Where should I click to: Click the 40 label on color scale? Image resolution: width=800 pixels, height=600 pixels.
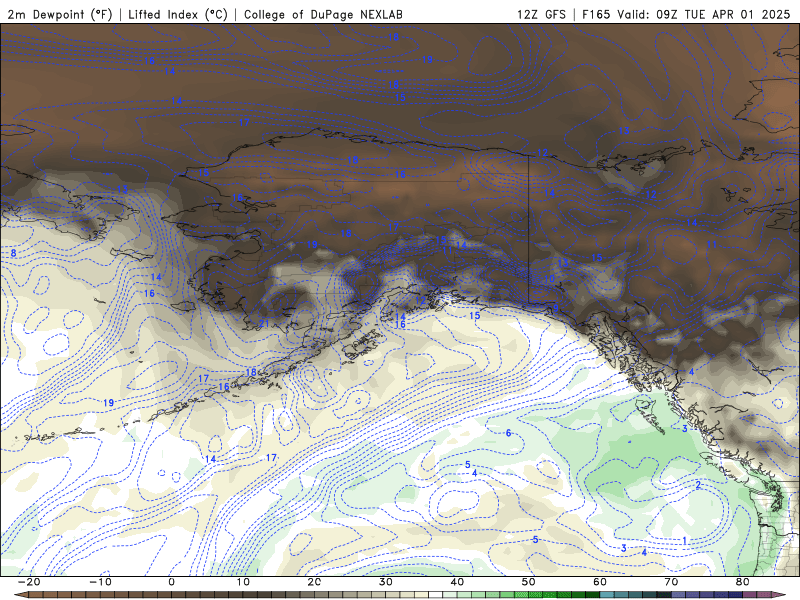pyautogui.click(x=457, y=582)
